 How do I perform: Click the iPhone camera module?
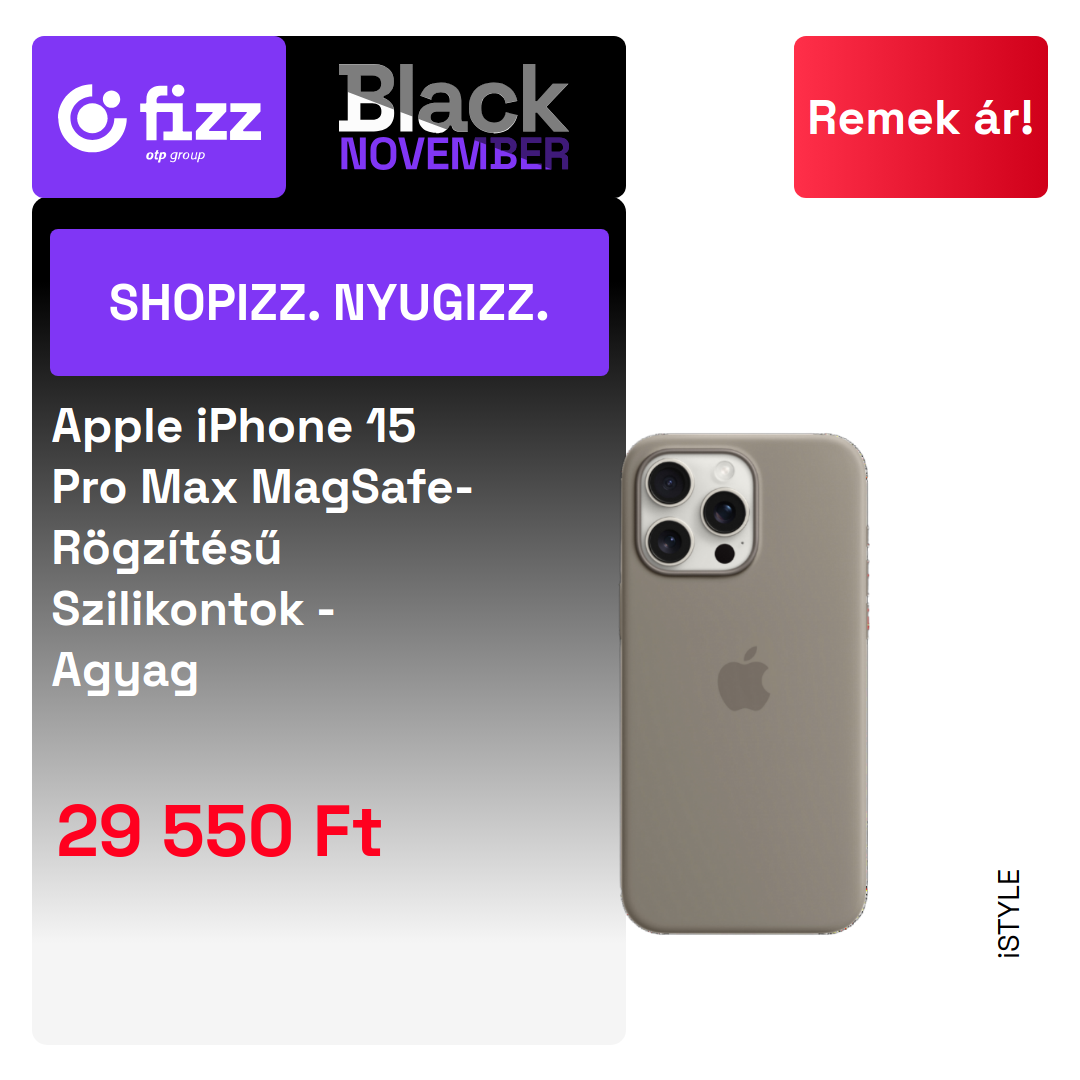pyautogui.click(x=697, y=513)
